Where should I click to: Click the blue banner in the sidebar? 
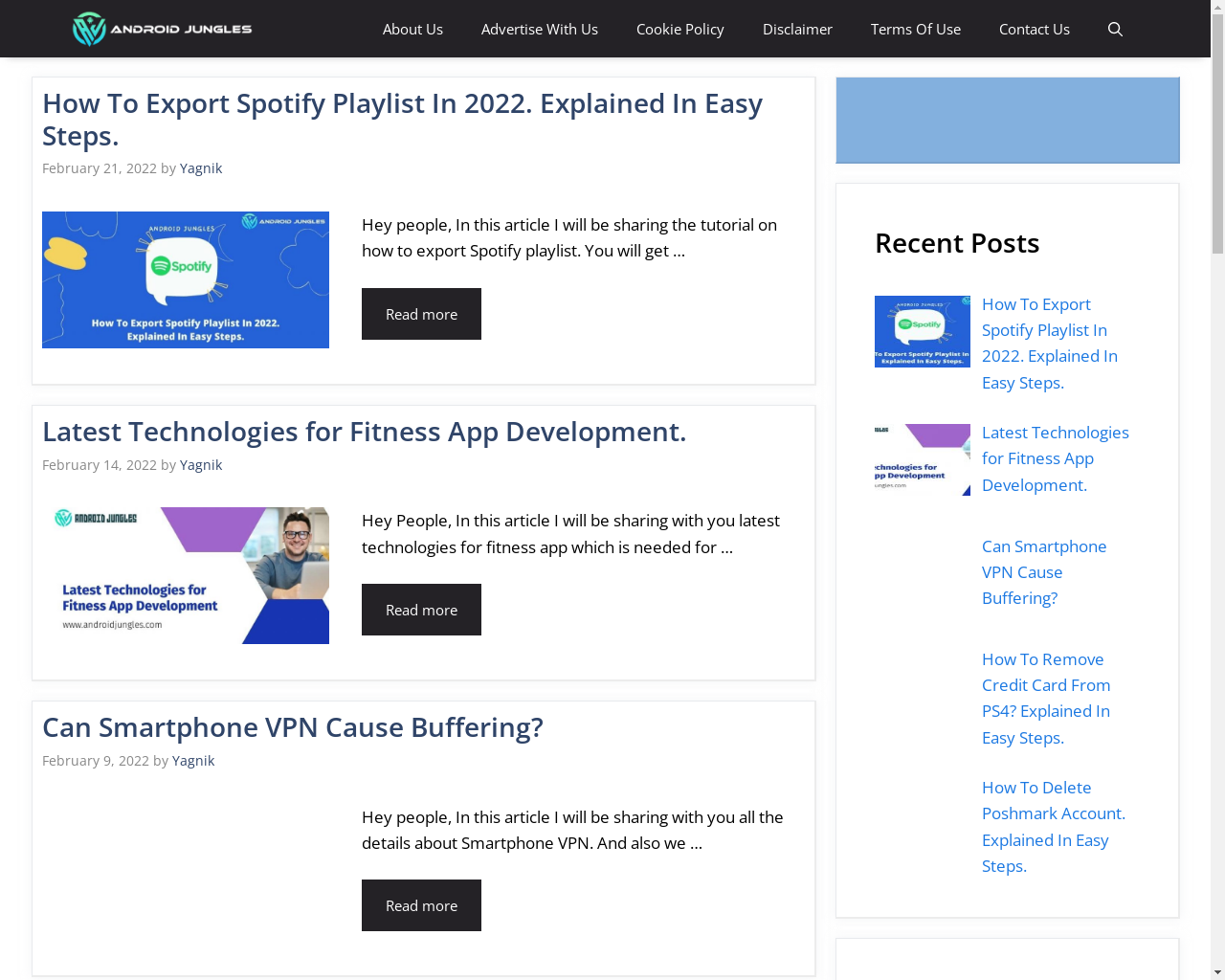click(x=1008, y=121)
